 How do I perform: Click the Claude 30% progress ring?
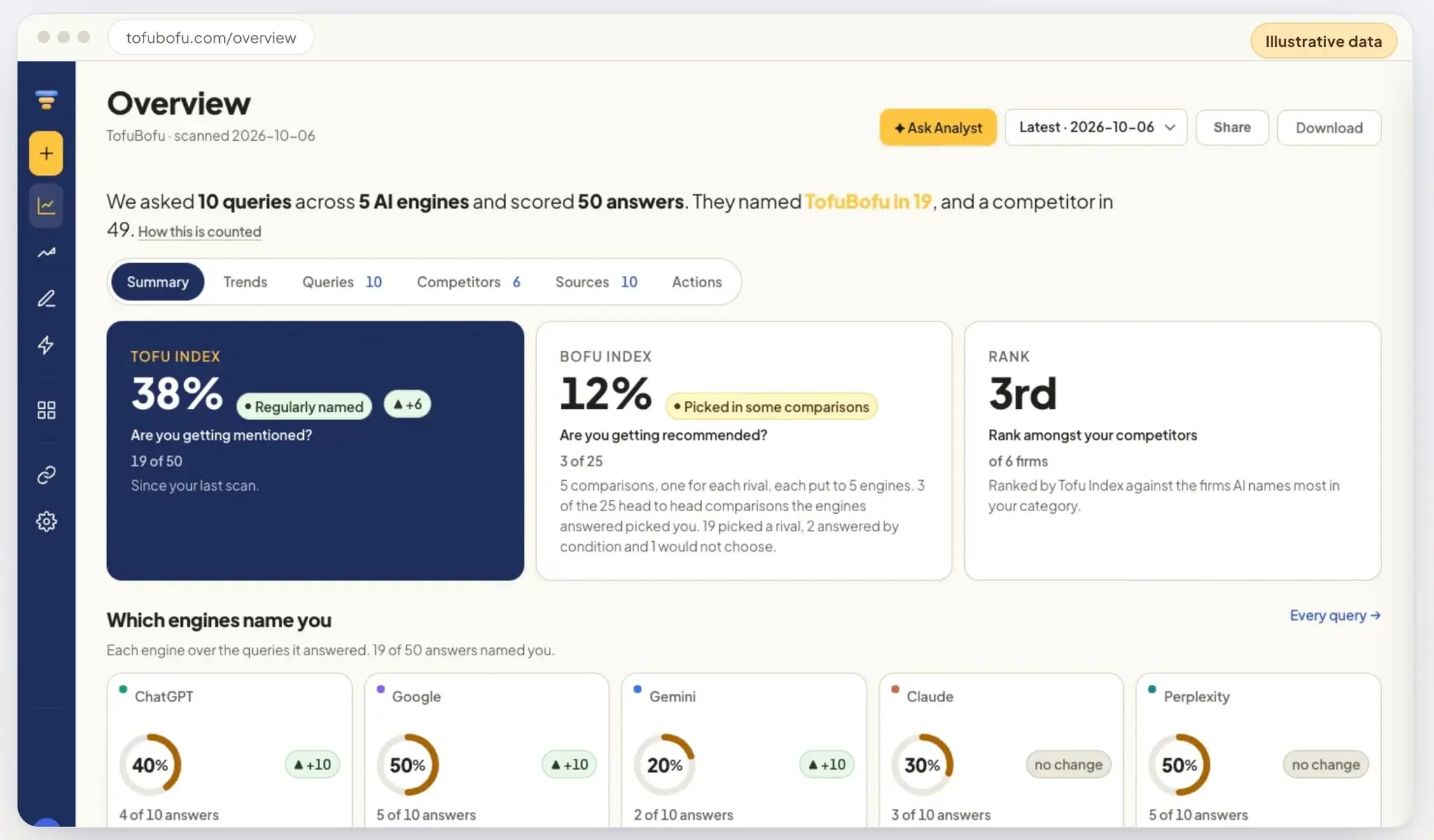click(922, 765)
